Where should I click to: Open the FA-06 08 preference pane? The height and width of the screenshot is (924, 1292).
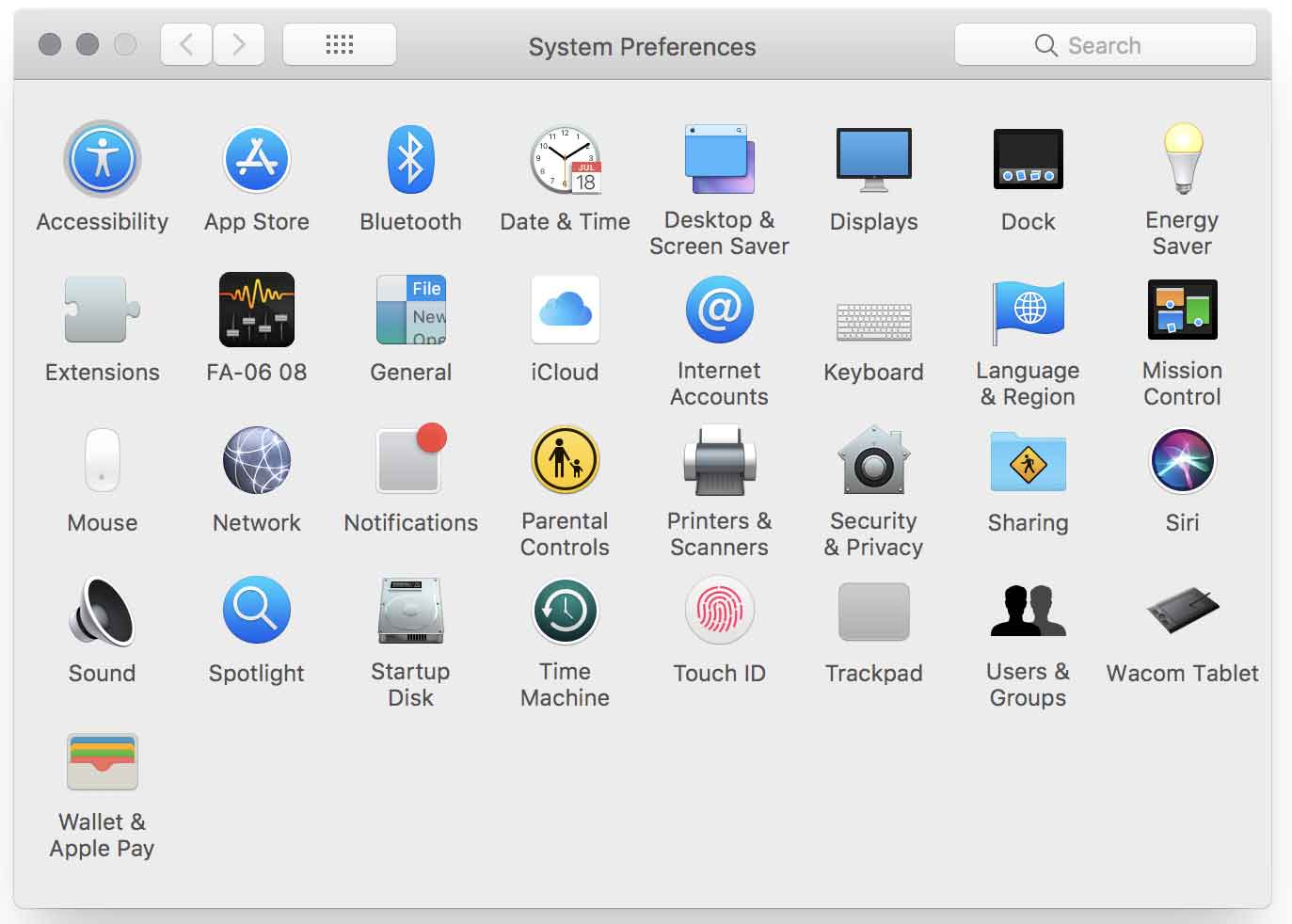tap(257, 310)
